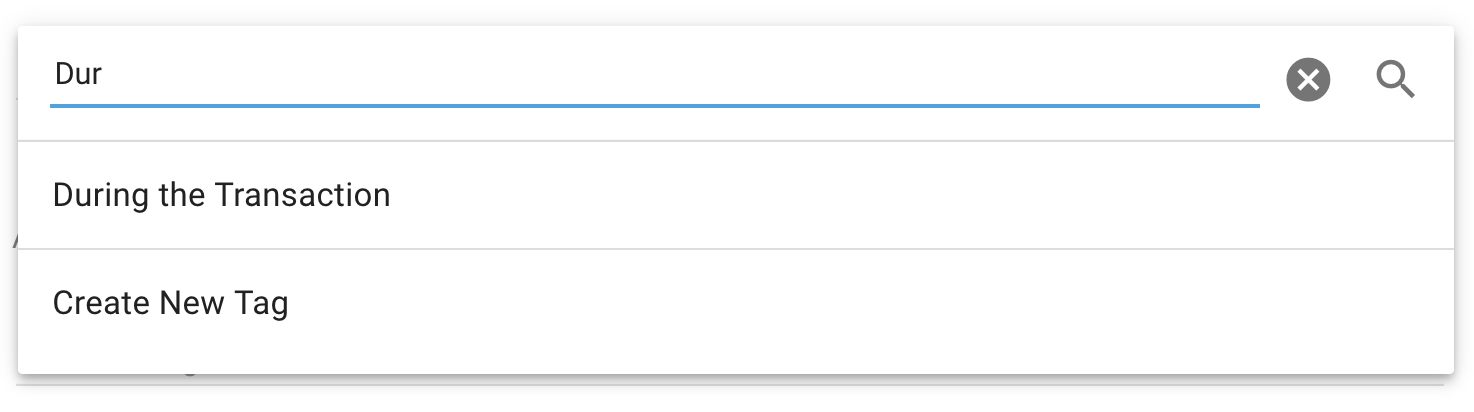Run the tag search with the magnifier
Viewport: 1474px width, 412px height.
(1395, 79)
